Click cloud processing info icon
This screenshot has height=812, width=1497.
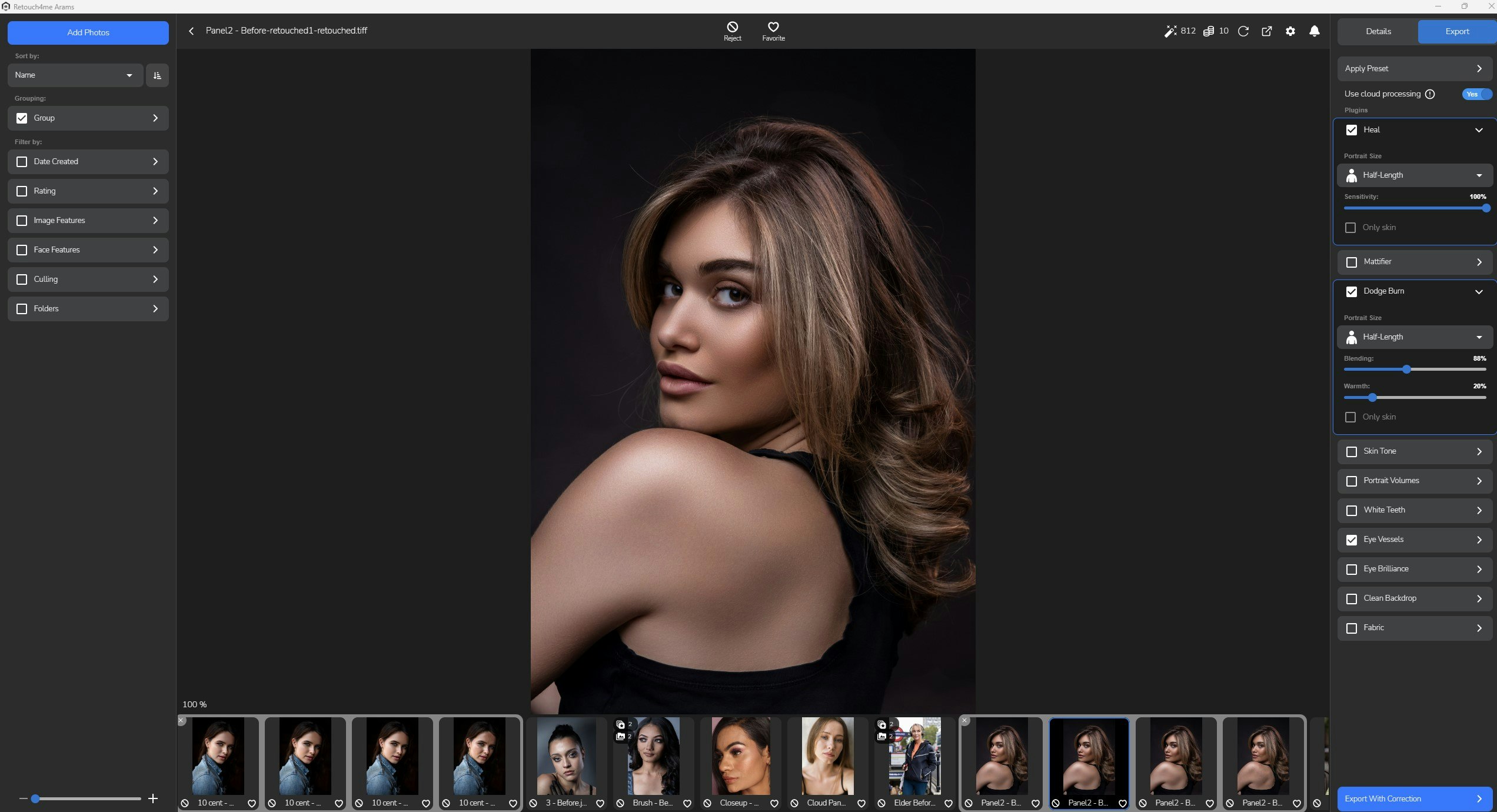tap(1430, 94)
